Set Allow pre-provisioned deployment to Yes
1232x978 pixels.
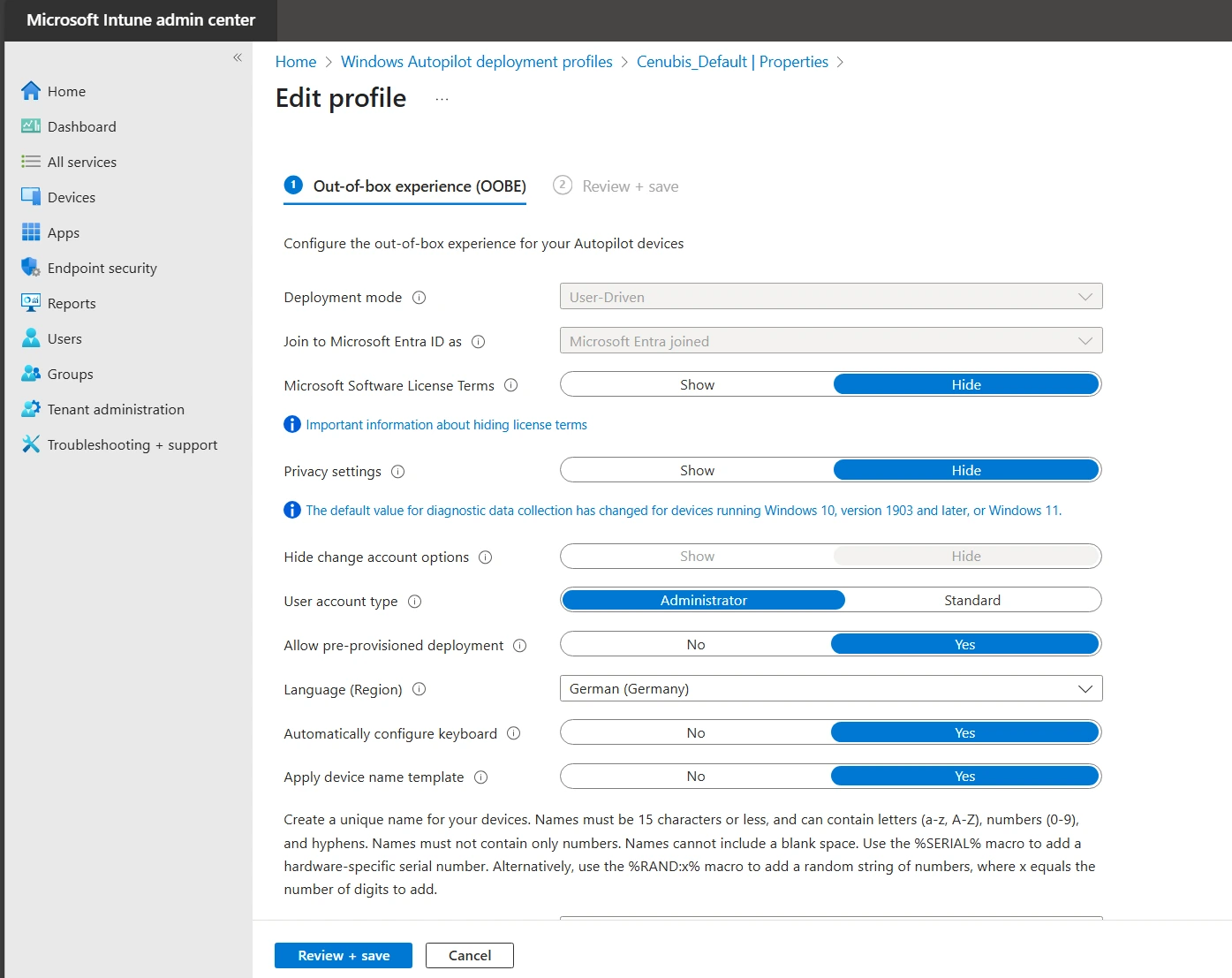coord(965,644)
